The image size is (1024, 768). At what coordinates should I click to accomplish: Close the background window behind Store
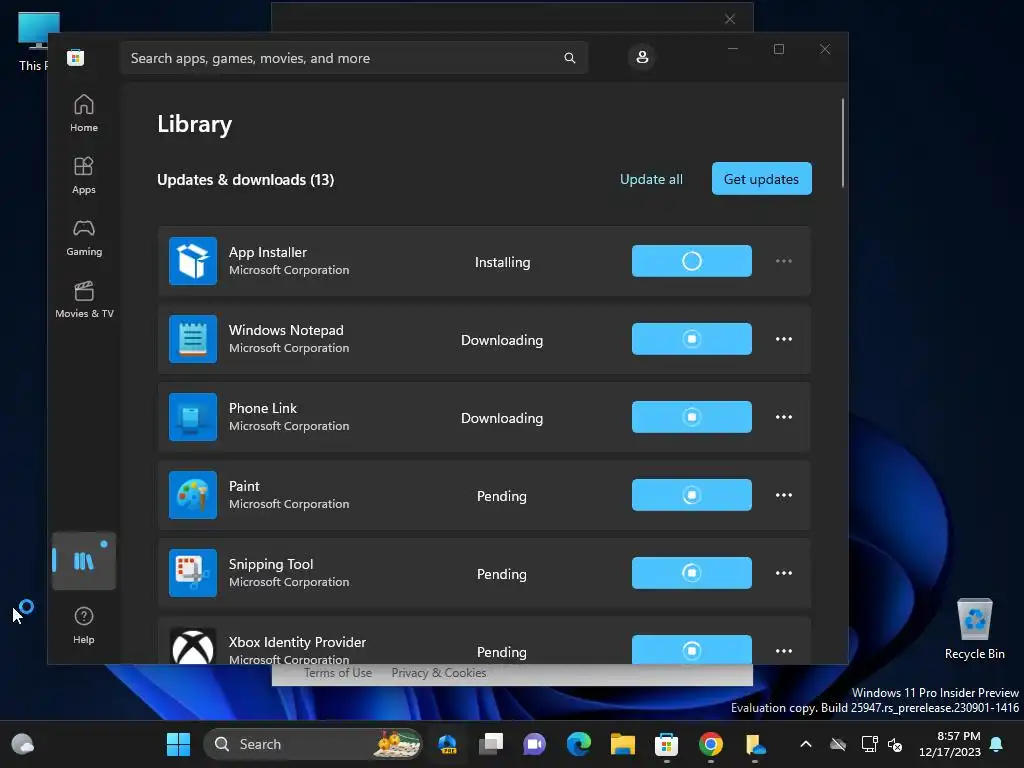tap(730, 19)
